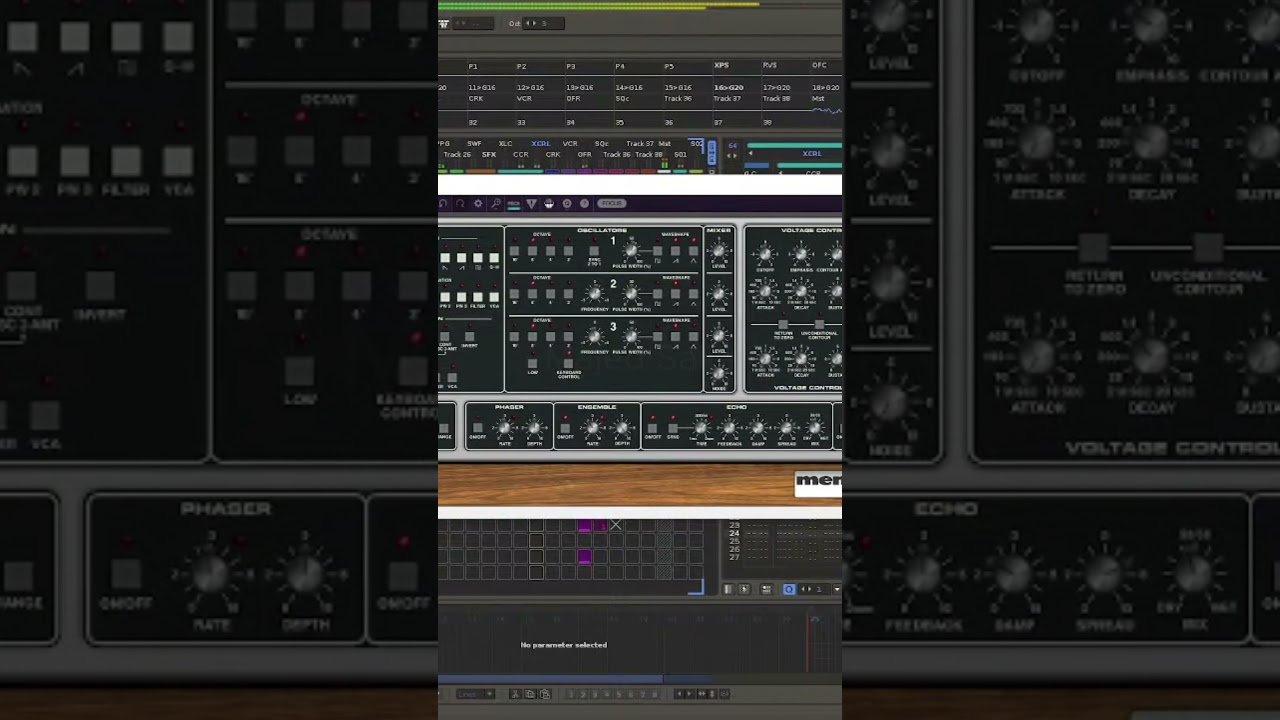Viewport: 1280px width, 720px height.
Task: Toggle the Low switch on oscillator 3
Action: (532, 363)
